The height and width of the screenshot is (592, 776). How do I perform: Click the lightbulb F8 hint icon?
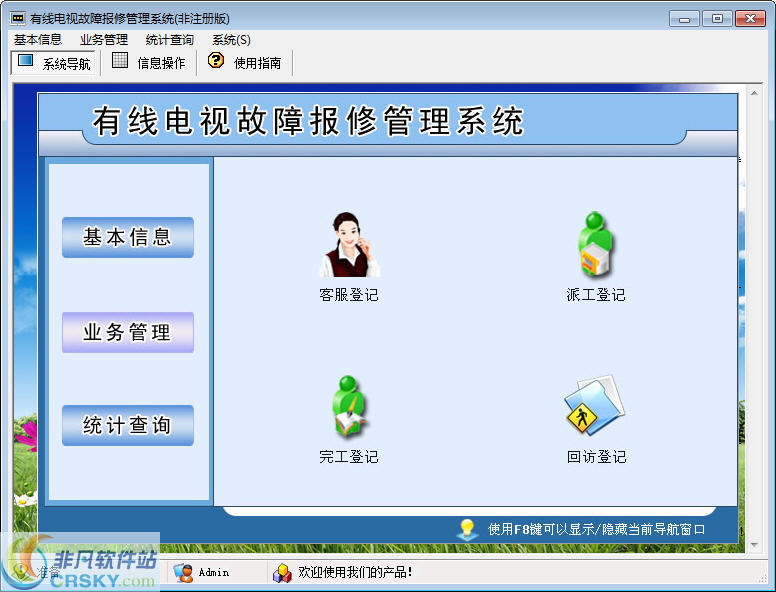pyautogui.click(x=467, y=529)
